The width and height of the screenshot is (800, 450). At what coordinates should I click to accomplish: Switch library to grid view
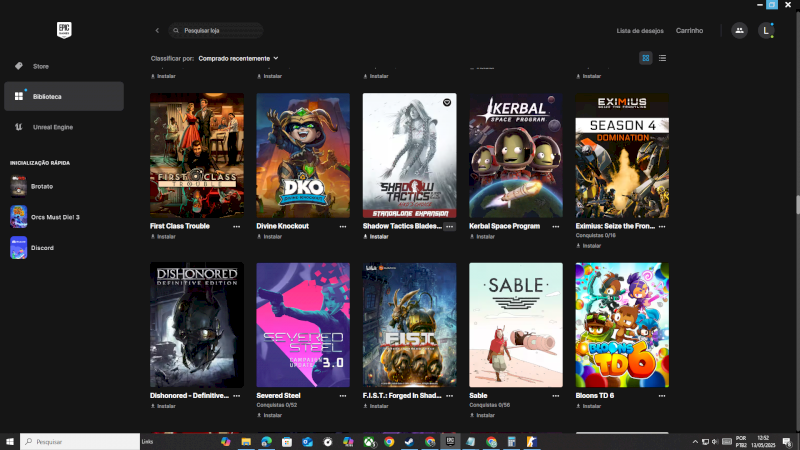[x=646, y=58]
